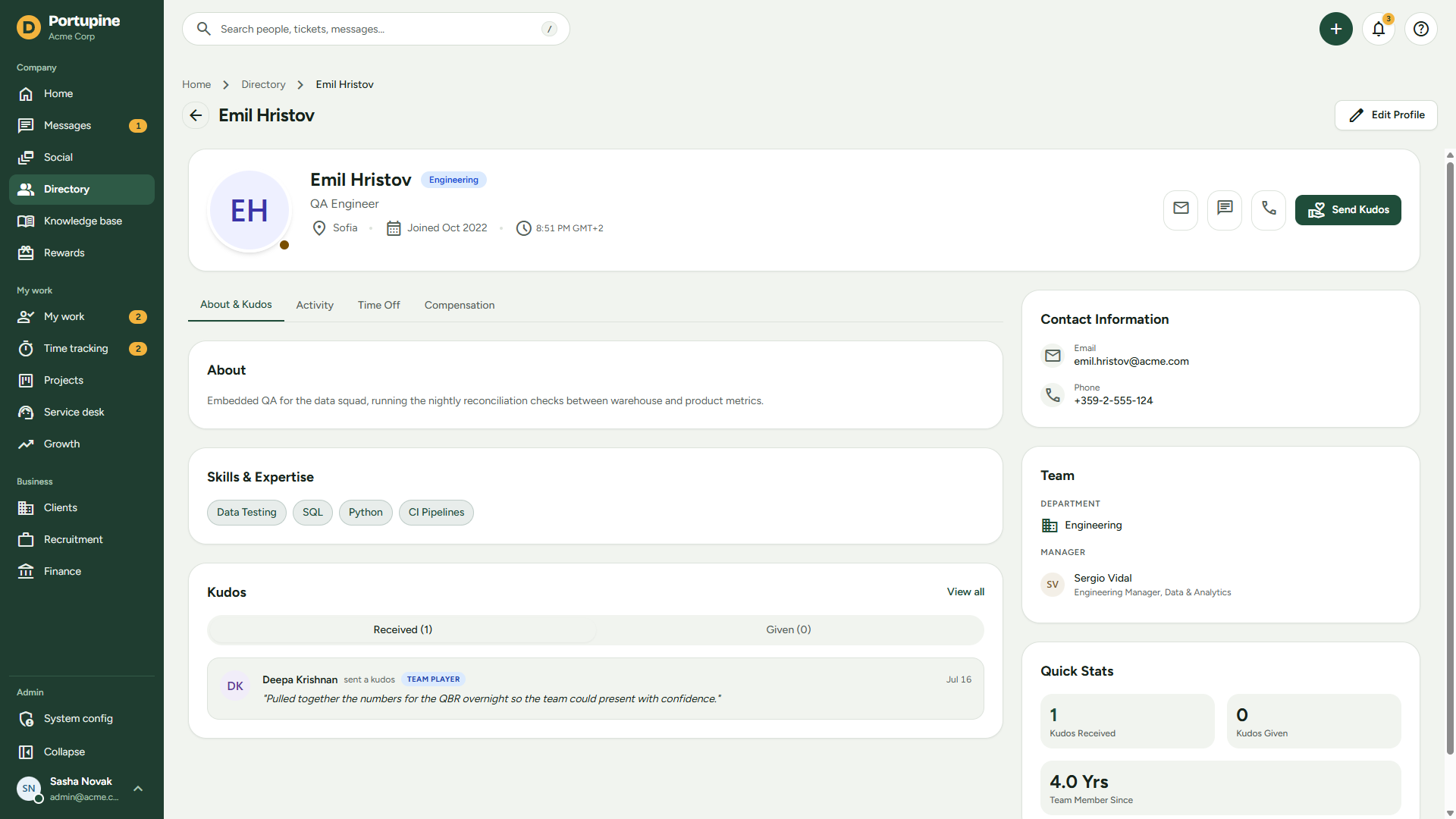Open Service desk section
Viewport: 1456px width, 819px height.
[82, 413]
